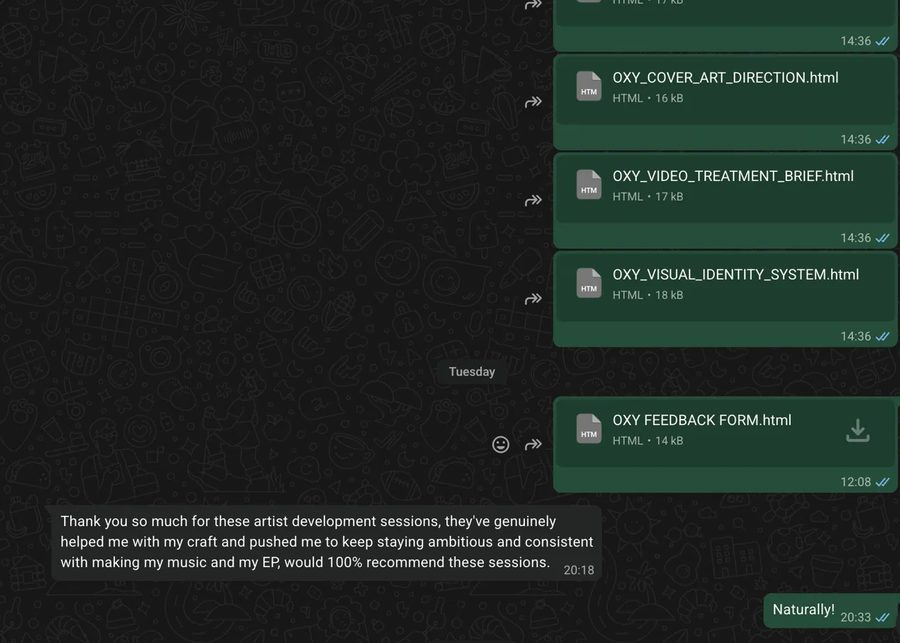This screenshot has height=643, width=900.
Task: Open the OXY_COVER_ART_DIRECTION.html file name
Action: tap(726, 78)
